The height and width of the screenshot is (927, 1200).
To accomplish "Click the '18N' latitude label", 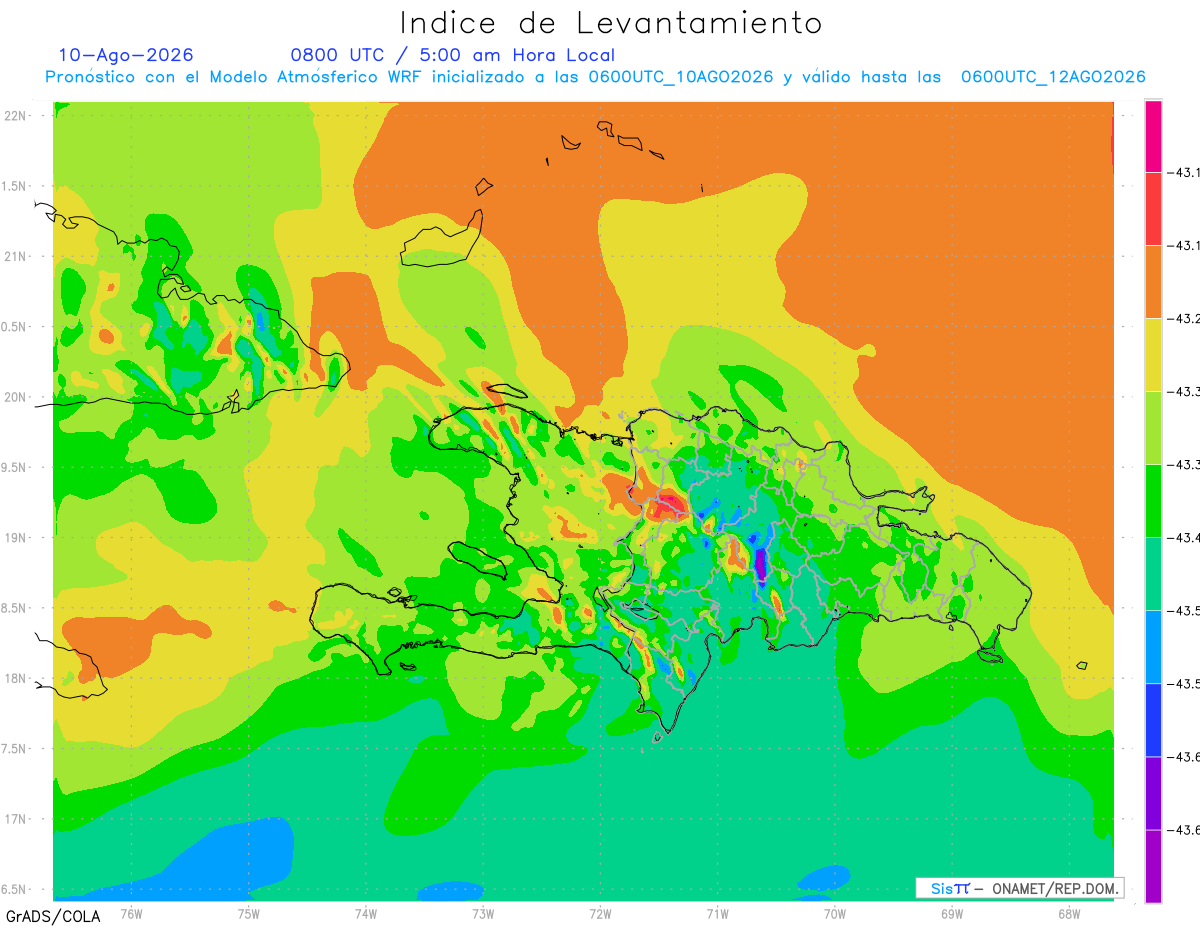I will 15,678.
